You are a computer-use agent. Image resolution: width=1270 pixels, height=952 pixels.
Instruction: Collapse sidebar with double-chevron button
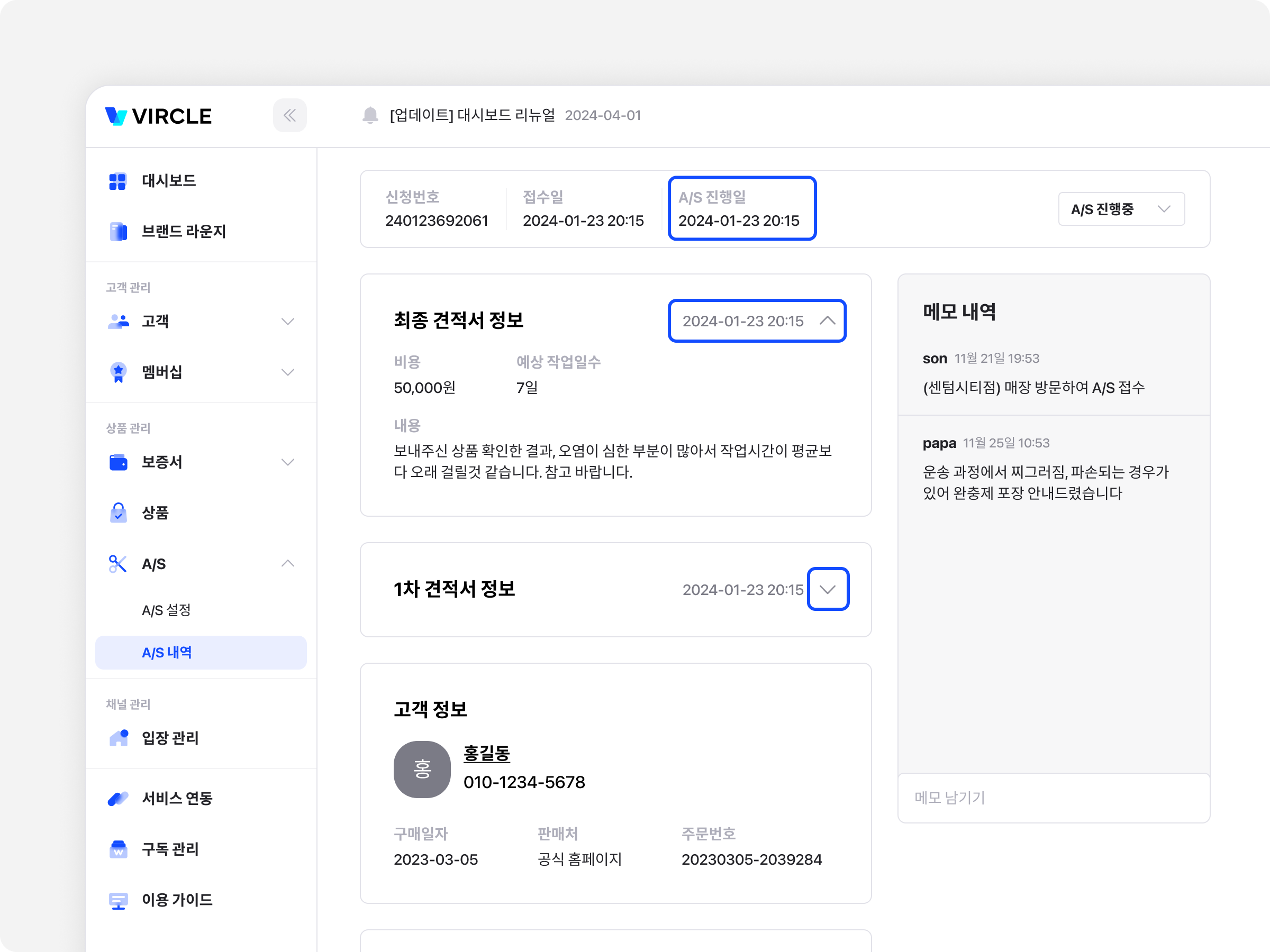pyautogui.click(x=289, y=115)
